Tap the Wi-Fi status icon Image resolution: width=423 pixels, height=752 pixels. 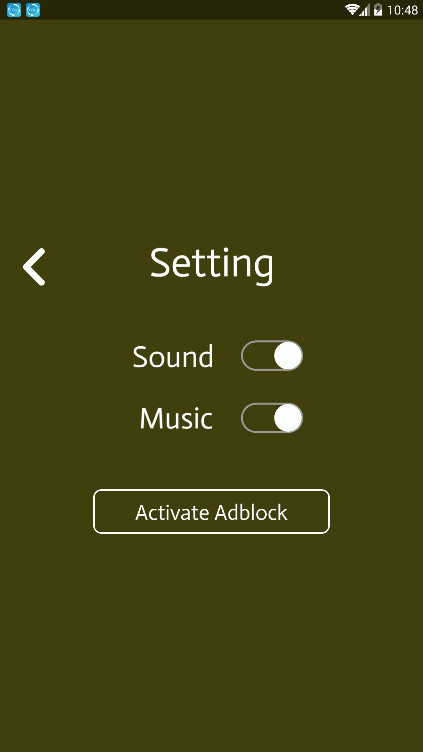(x=352, y=10)
